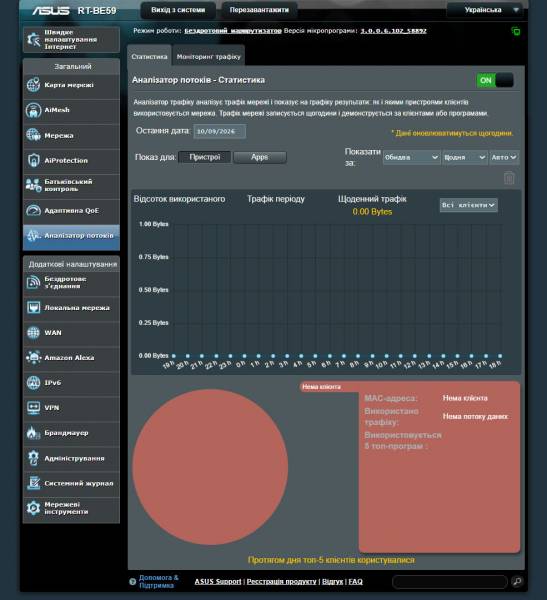The height and width of the screenshot is (600, 547).
Task: Click the Локальна мережа icon
Action: pos(33,308)
